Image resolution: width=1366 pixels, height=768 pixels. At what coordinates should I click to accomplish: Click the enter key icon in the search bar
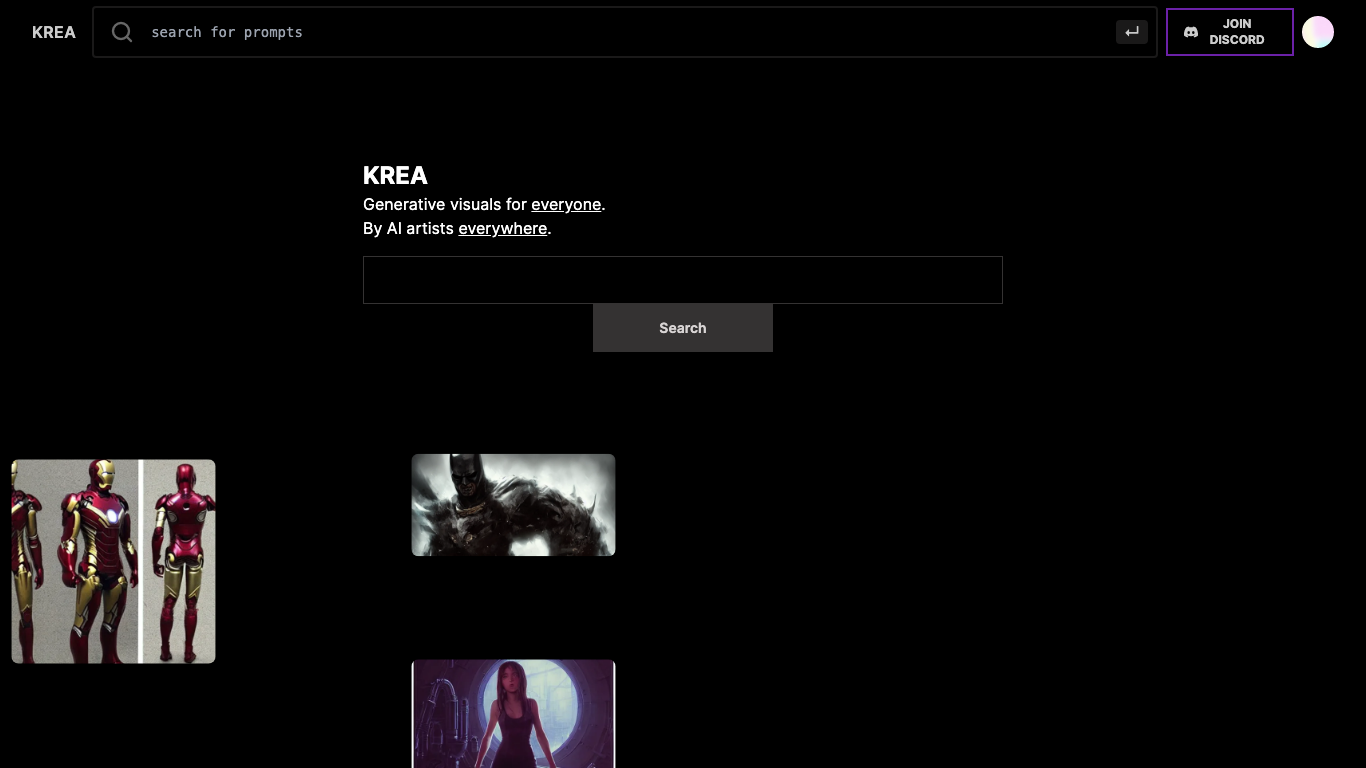(x=1131, y=31)
